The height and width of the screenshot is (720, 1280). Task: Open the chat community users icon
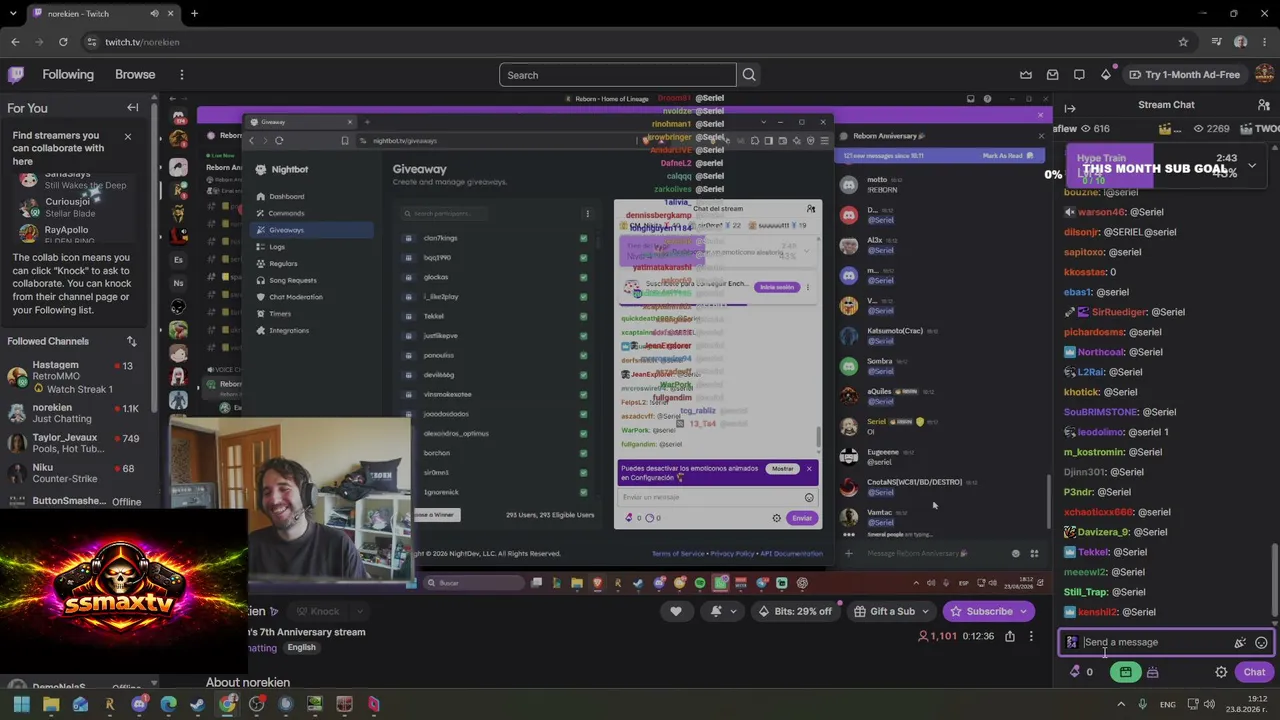coord(1264,105)
